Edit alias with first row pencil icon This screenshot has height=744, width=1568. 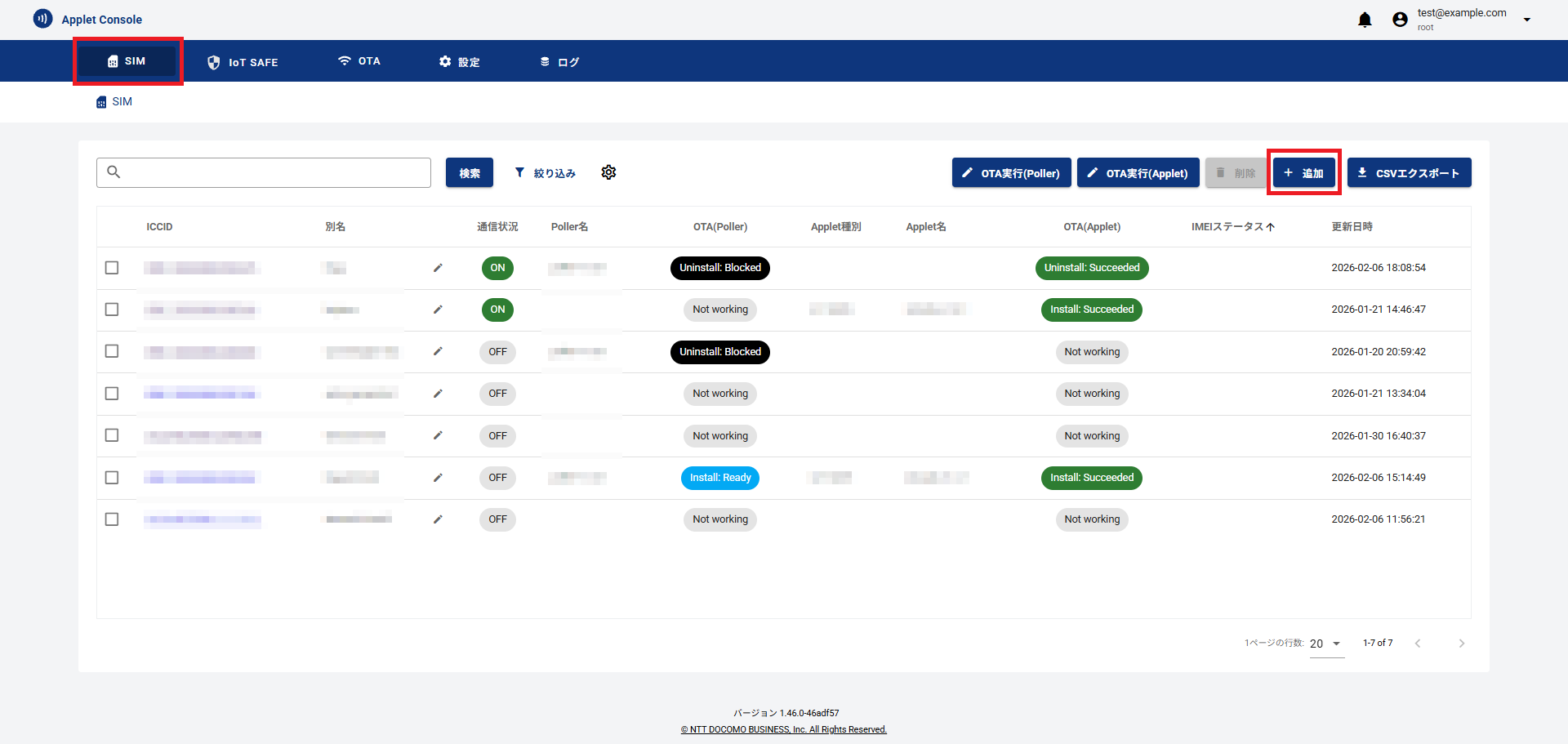point(438,268)
